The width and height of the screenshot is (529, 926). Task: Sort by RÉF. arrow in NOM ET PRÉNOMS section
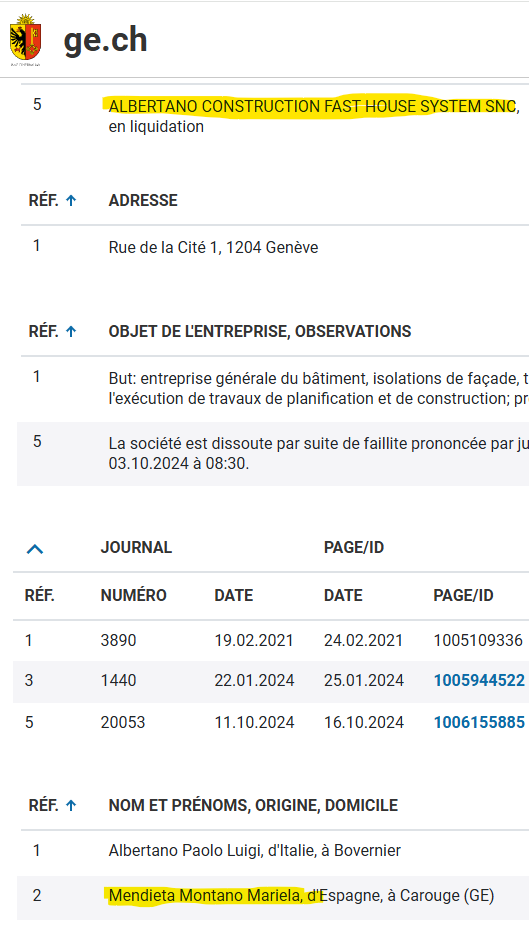71,805
